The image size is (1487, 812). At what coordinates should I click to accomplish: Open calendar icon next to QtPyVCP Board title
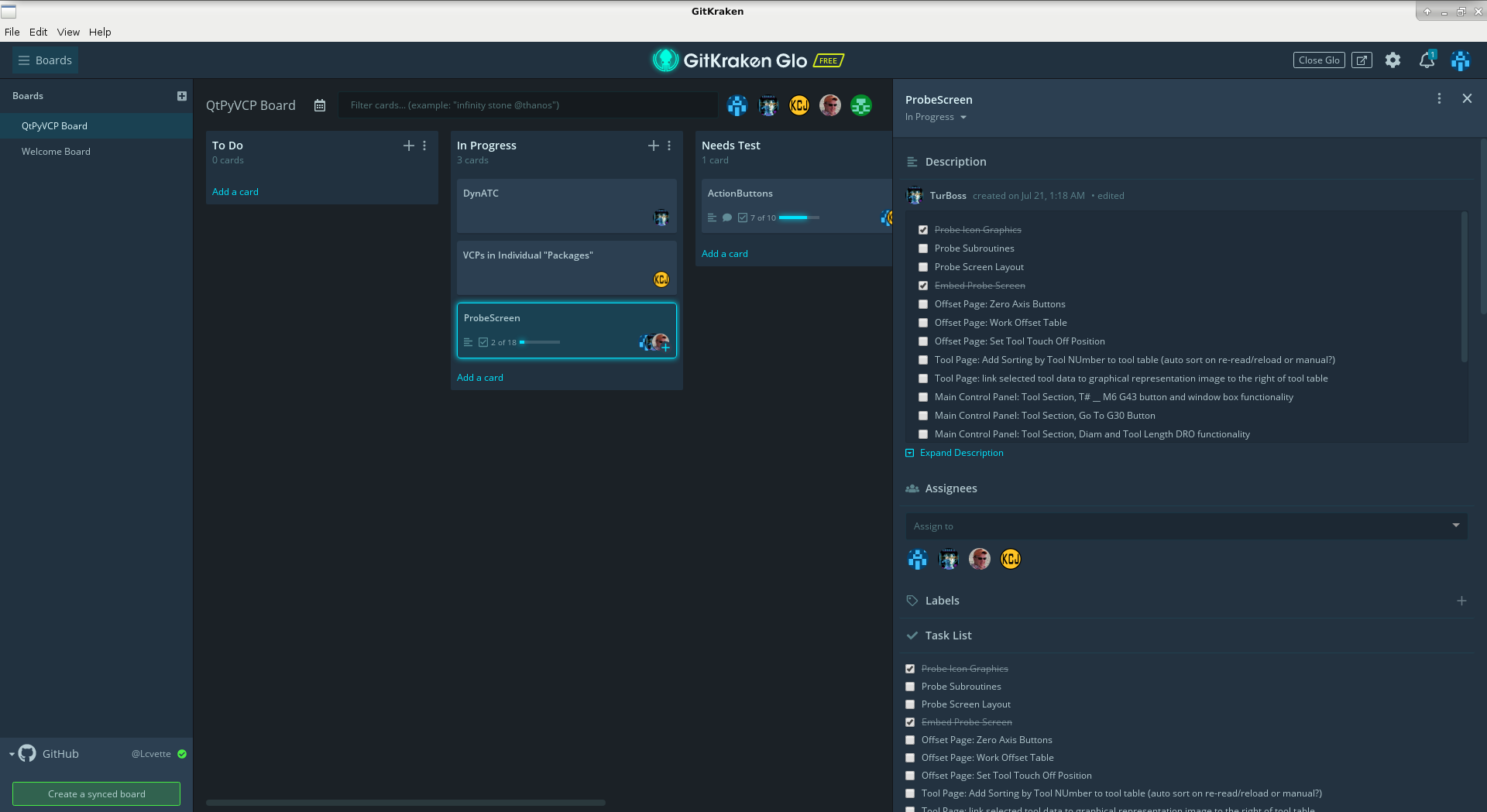coord(320,105)
